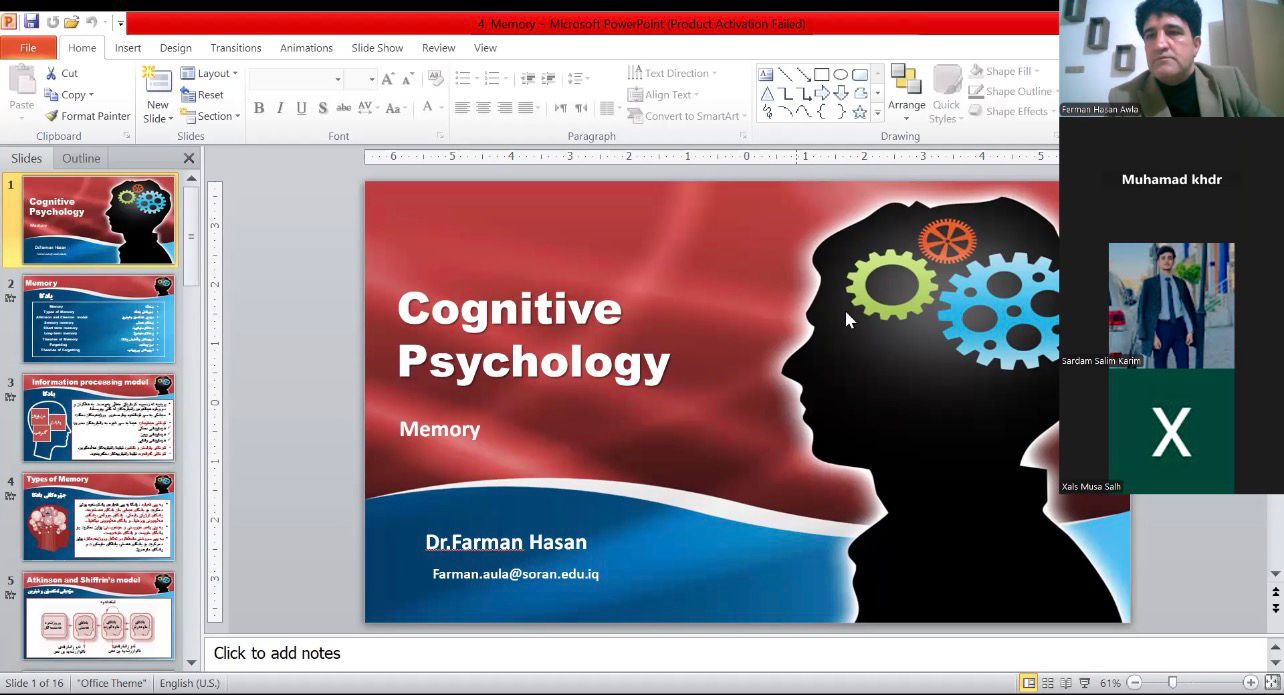Viewport: 1284px width, 695px height.
Task: Toggle Italic formatting
Action: (x=280, y=108)
